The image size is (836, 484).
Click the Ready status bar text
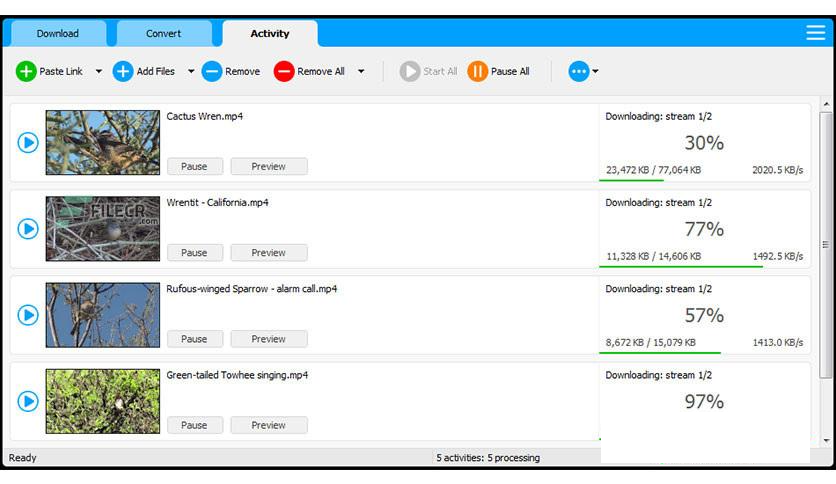[22, 458]
